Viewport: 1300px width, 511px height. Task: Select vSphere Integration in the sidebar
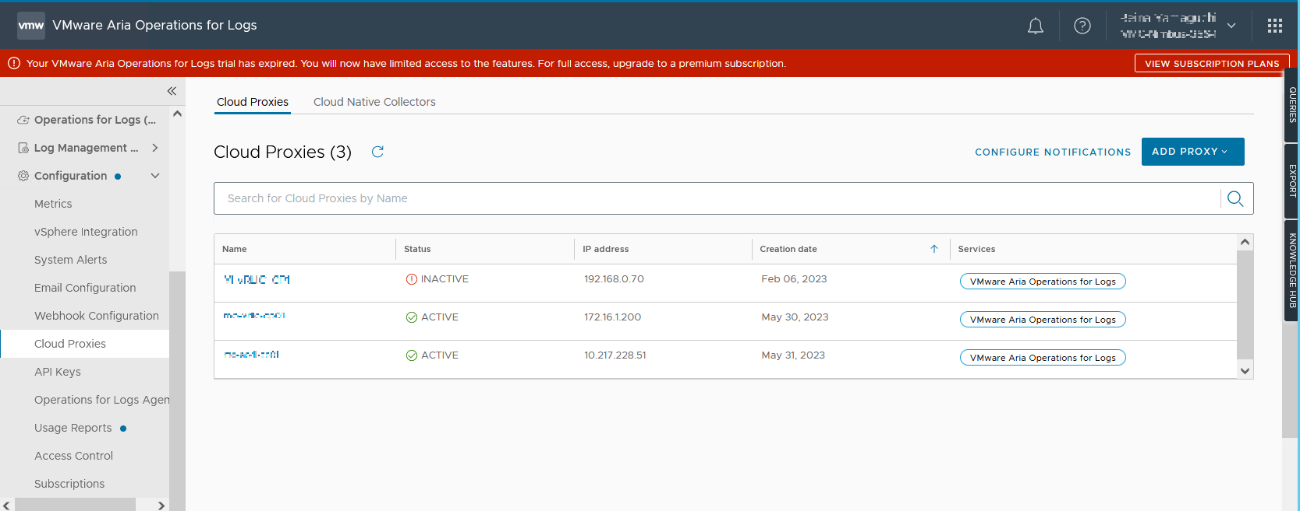tap(86, 232)
